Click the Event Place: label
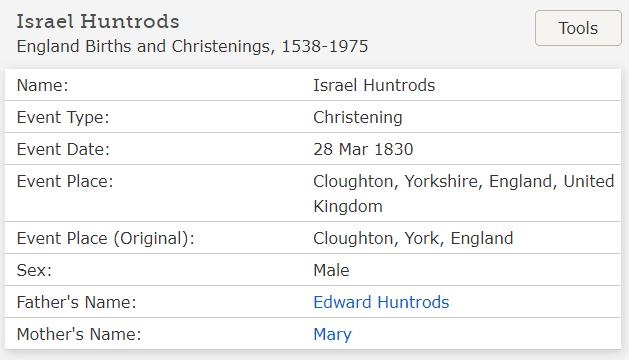 [65, 181]
